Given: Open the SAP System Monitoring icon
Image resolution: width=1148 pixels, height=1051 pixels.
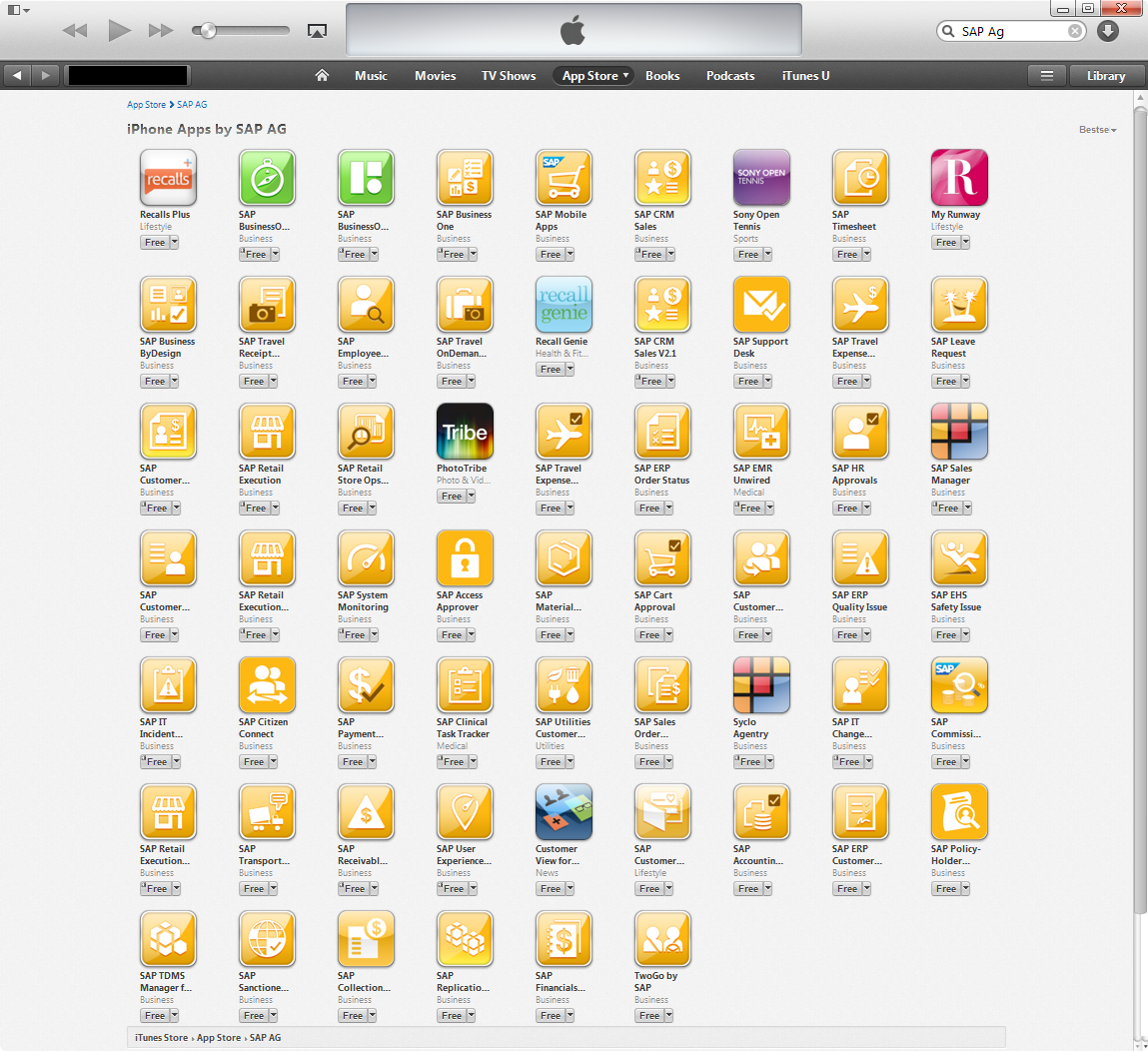Looking at the screenshot, I should pos(366,557).
